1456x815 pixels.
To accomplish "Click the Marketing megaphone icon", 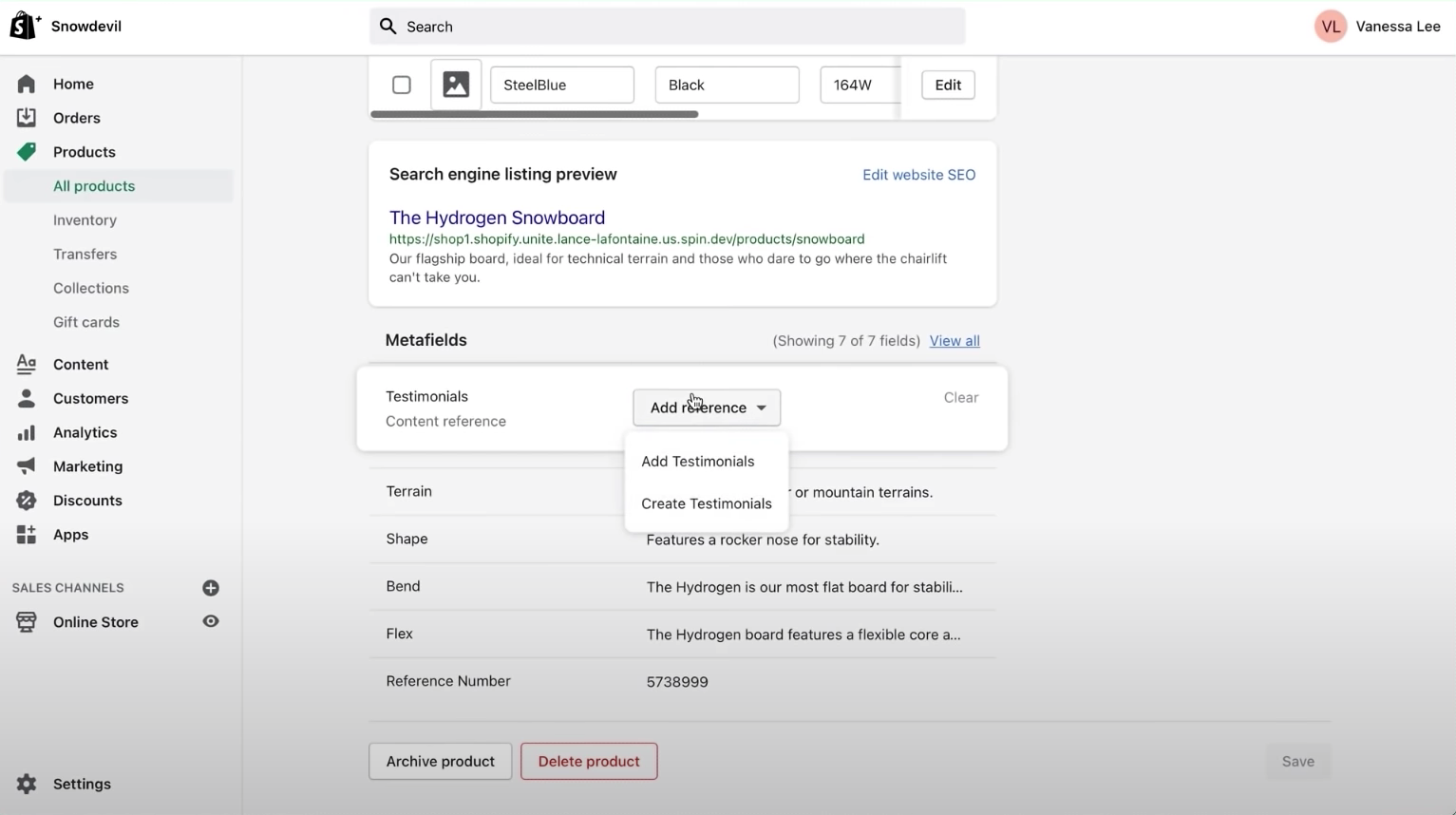I will (27, 466).
